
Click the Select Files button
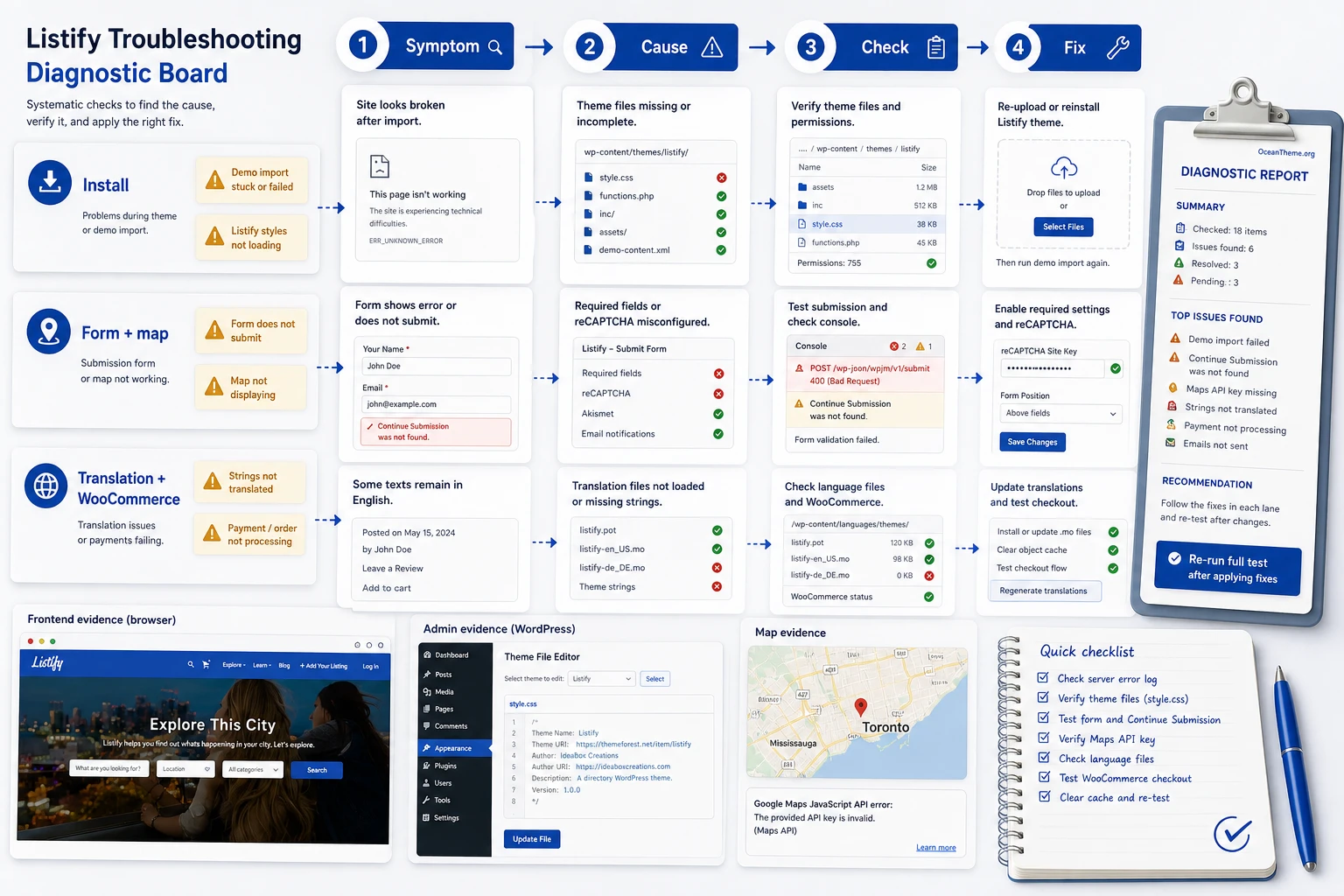(x=1063, y=227)
